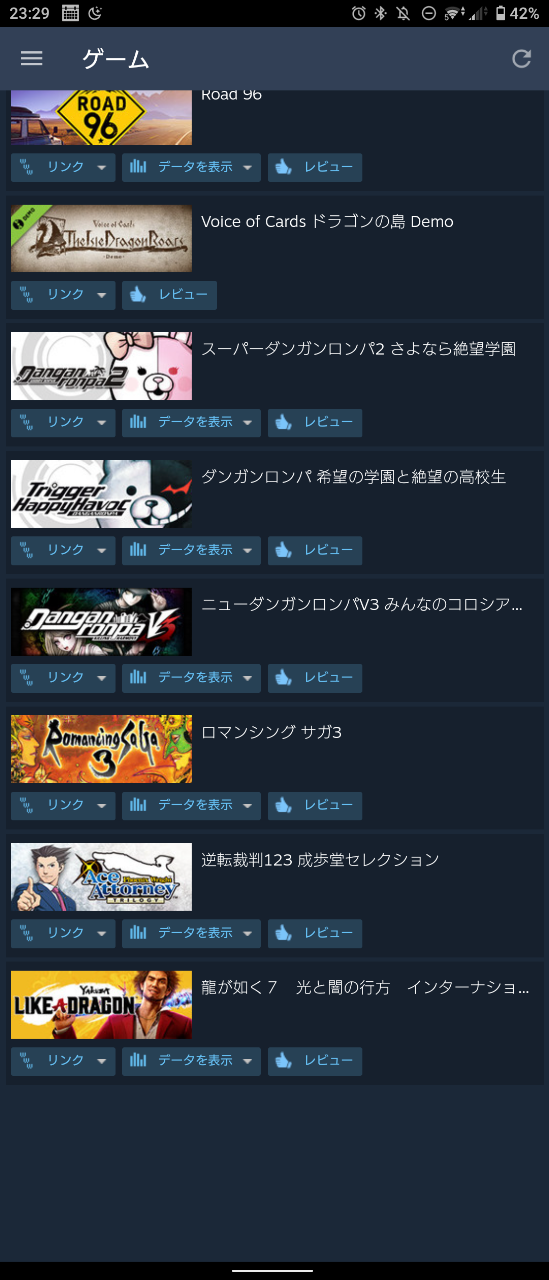Click bar chart data icon for Romancing SaGa 3

pyautogui.click(x=138, y=805)
